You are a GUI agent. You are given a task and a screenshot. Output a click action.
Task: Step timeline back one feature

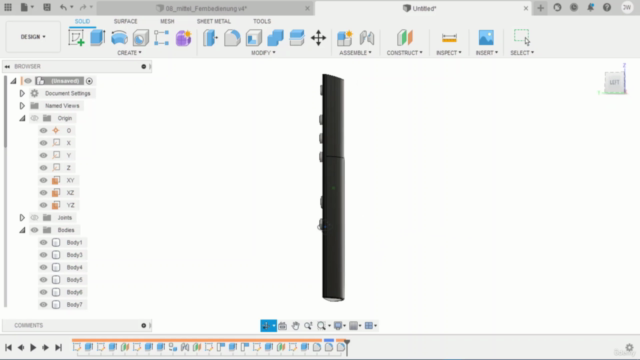click(x=21, y=347)
